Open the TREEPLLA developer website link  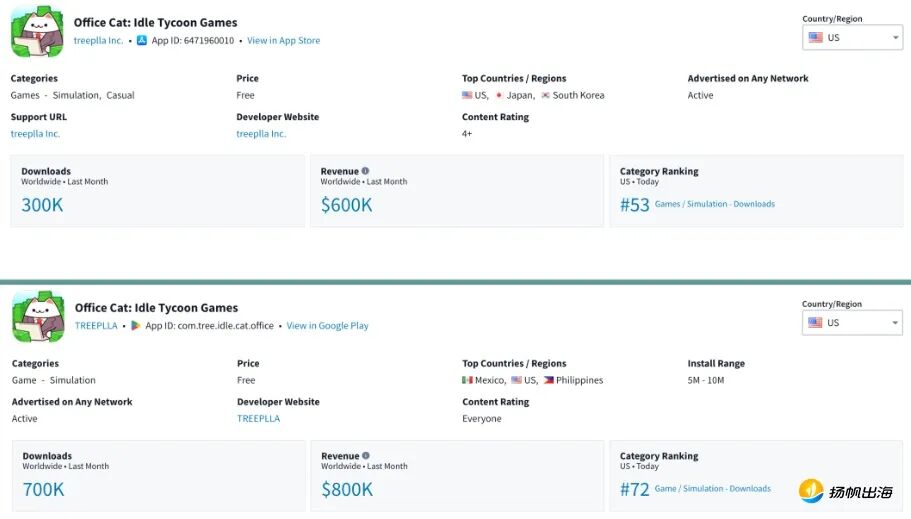tap(258, 419)
